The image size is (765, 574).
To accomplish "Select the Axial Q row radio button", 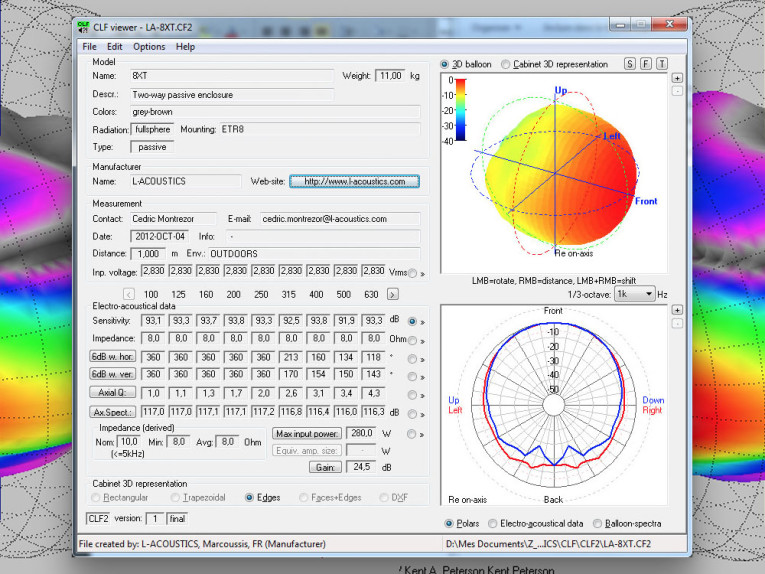I will 412,395.
